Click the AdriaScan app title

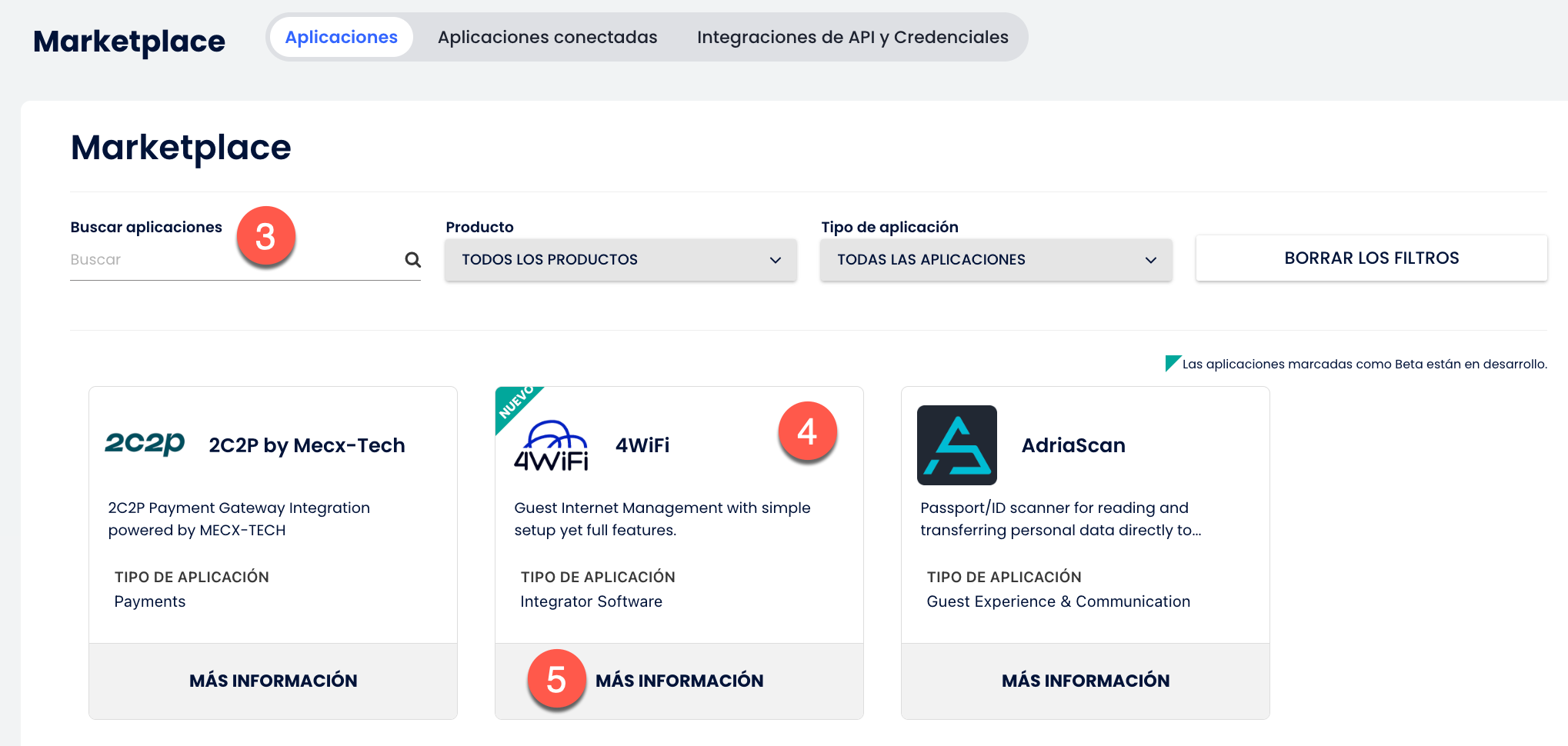[1073, 445]
